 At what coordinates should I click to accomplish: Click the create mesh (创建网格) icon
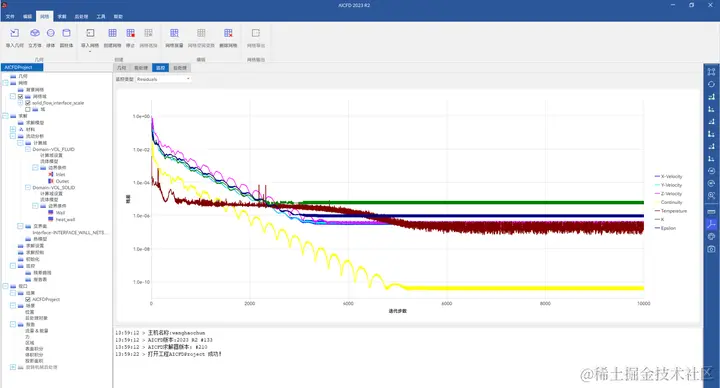point(112,37)
